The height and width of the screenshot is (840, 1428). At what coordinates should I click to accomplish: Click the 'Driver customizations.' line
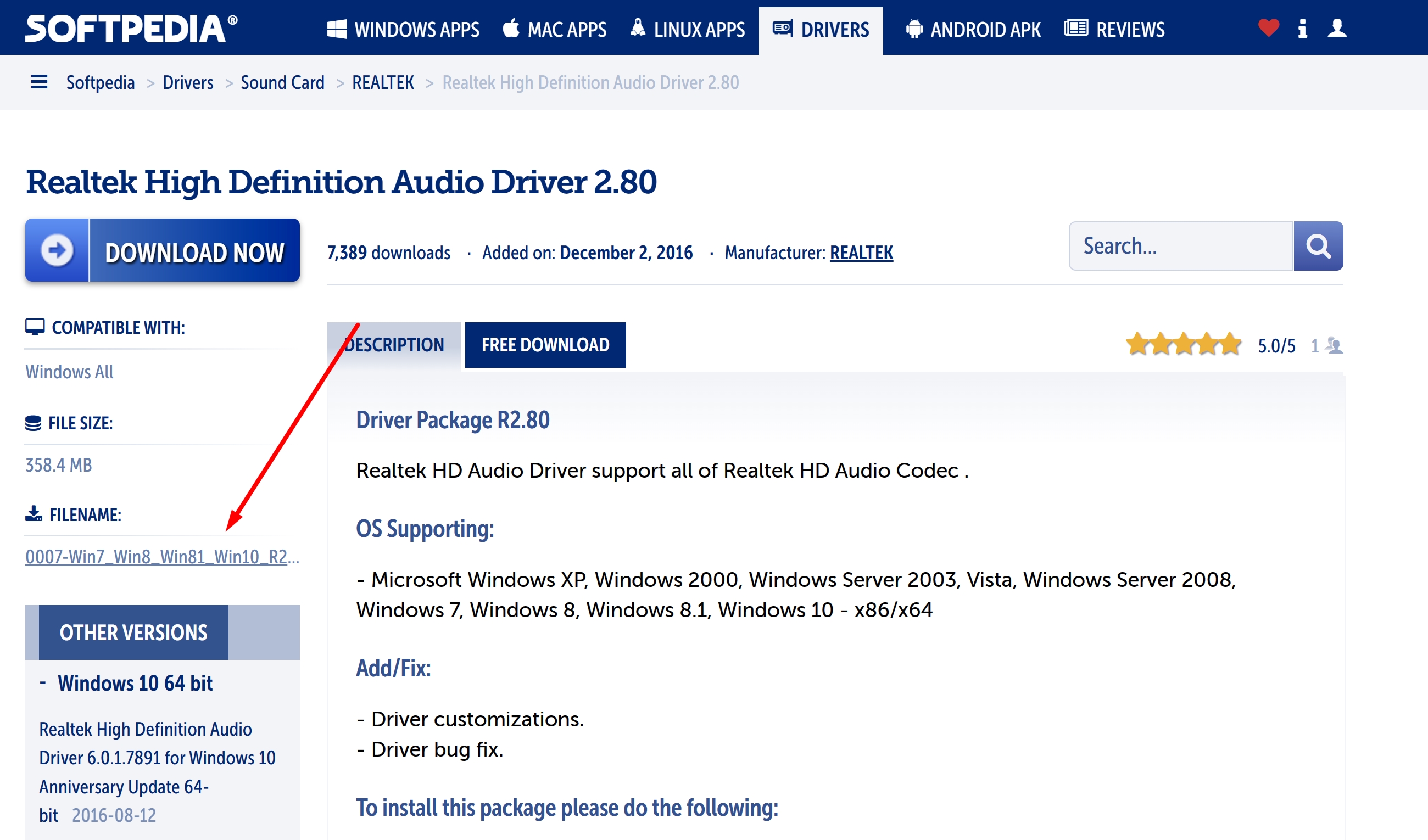[x=470, y=719]
